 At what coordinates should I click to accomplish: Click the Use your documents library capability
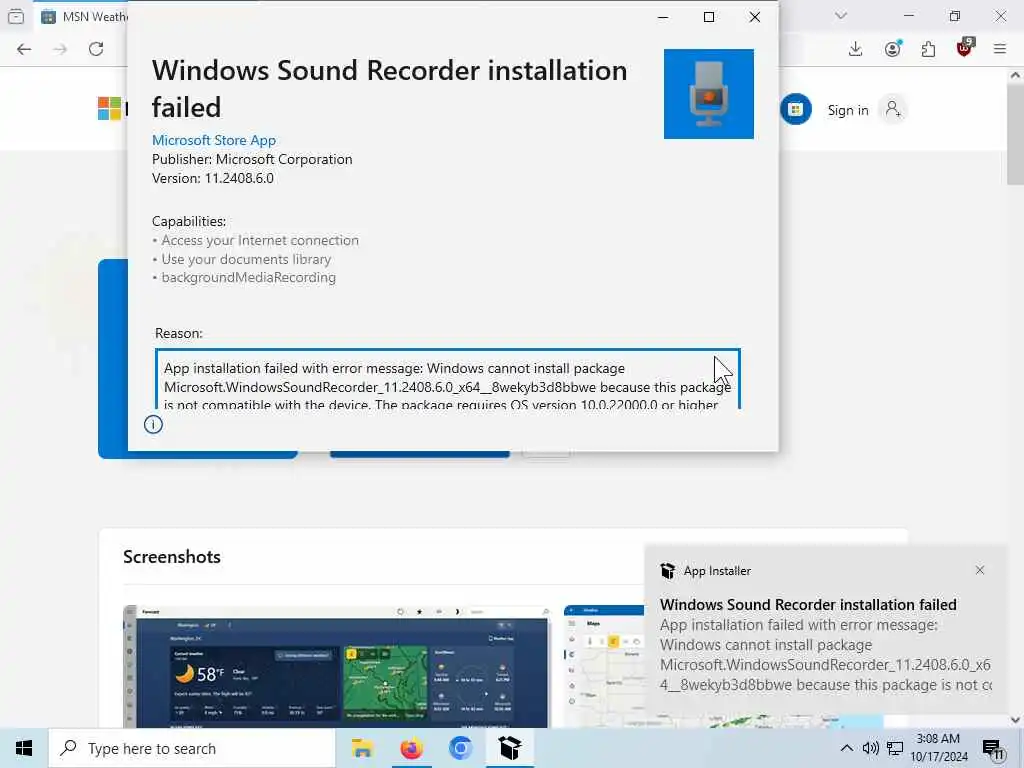coord(246,259)
